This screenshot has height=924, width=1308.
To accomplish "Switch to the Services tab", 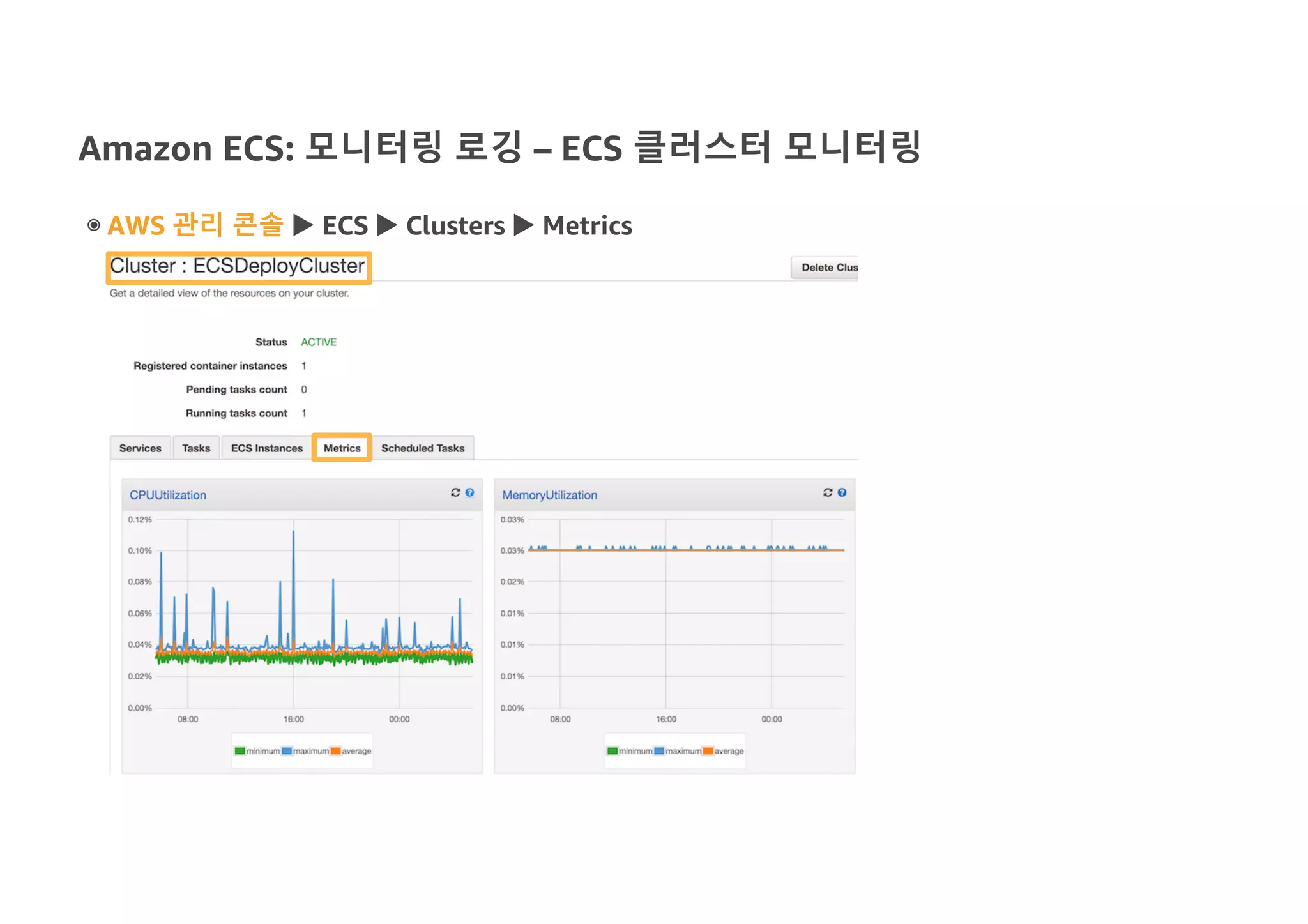I will coord(141,448).
